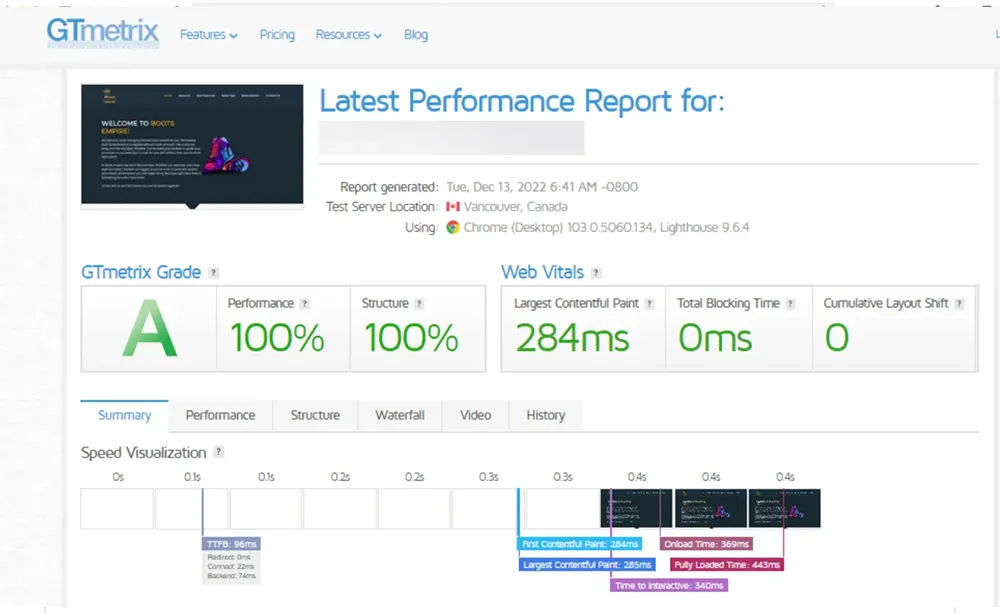Open the Waterfall tab
The width and height of the screenshot is (1000, 614).
400,415
